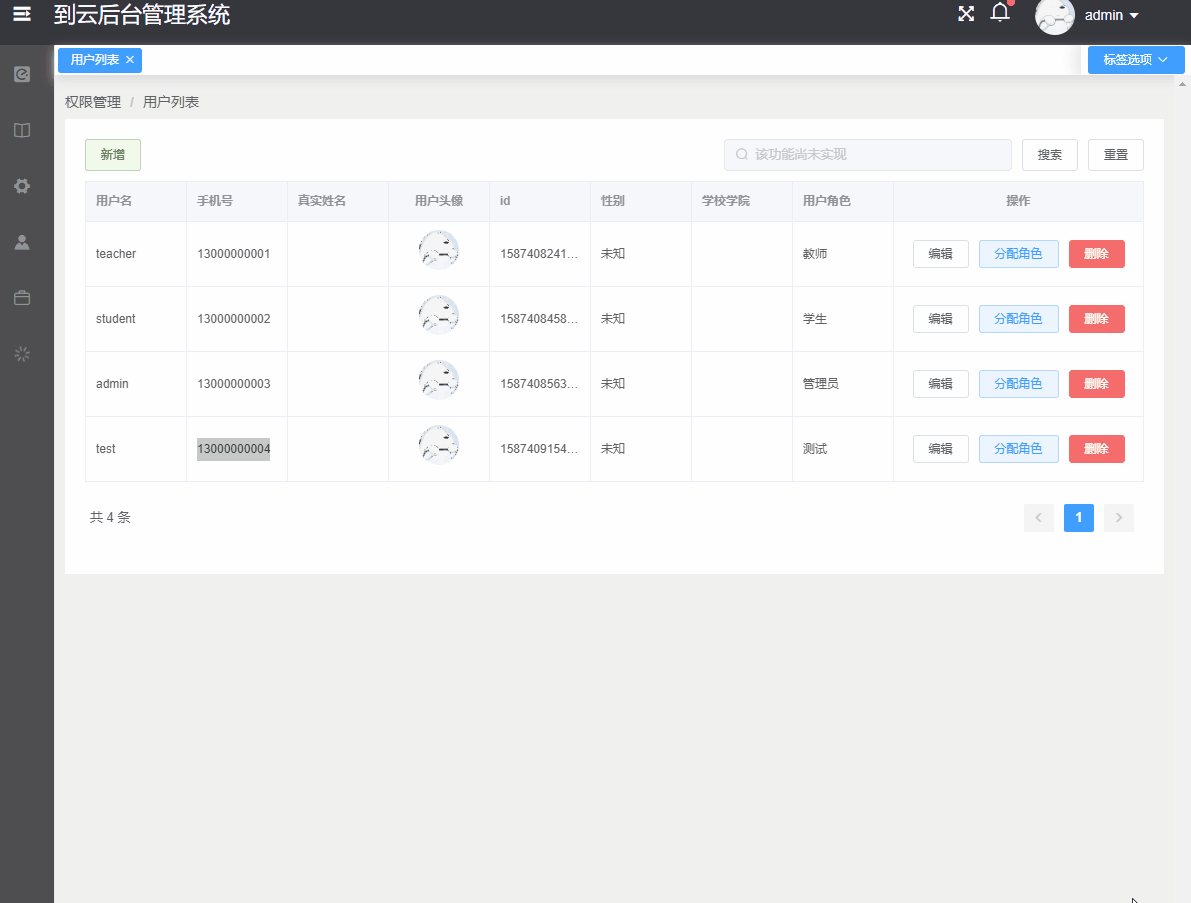
Task: Open the loading spinner icon in sidebar
Action: tap(22, 354)
